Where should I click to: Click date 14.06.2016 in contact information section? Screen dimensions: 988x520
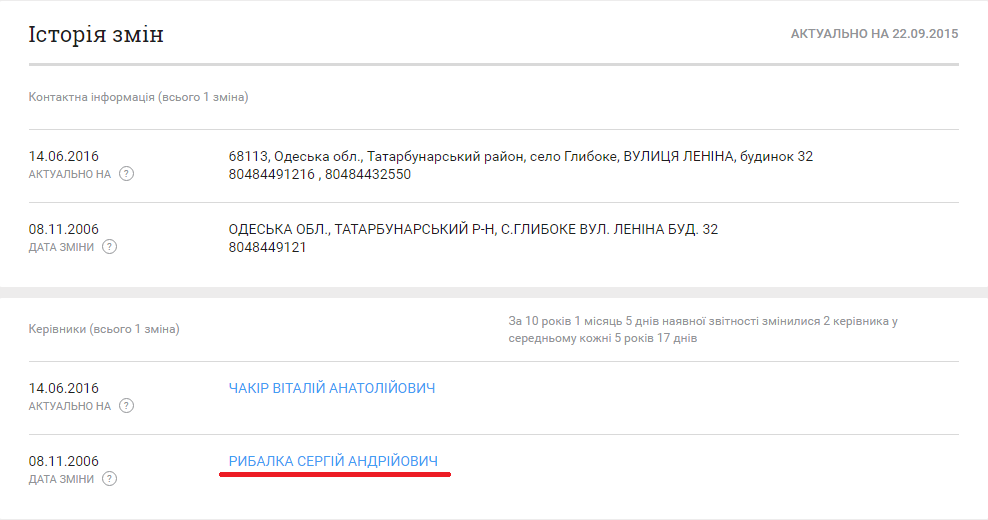[64, 156]
